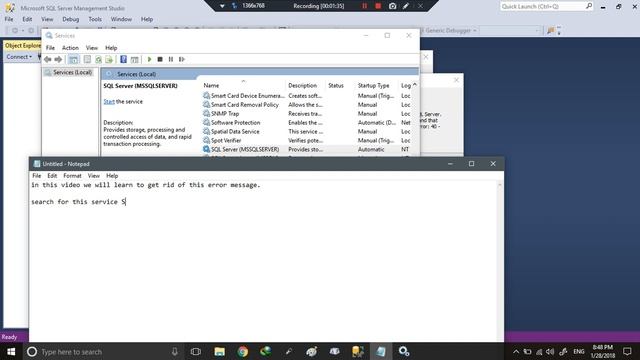Open the Action menu in Services window
The height and width of the screenshot is (360, 640).
[x=70, y=48]
